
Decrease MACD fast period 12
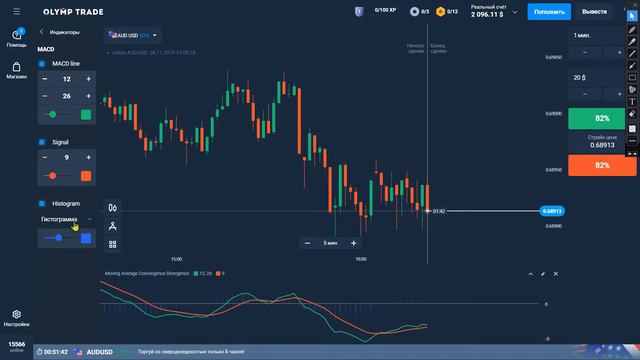pyautogui.click(x=45, y=79)
